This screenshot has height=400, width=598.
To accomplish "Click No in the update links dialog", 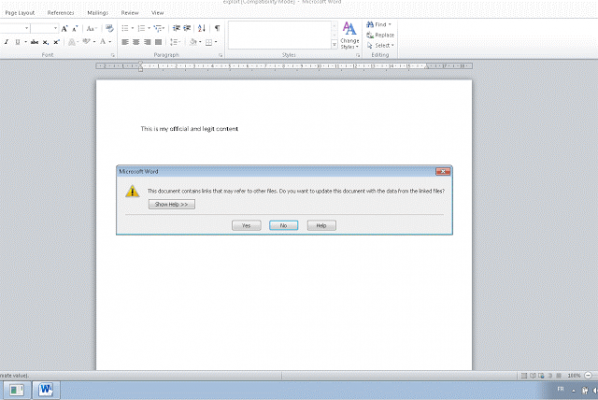I will click(x=283, y=225).
